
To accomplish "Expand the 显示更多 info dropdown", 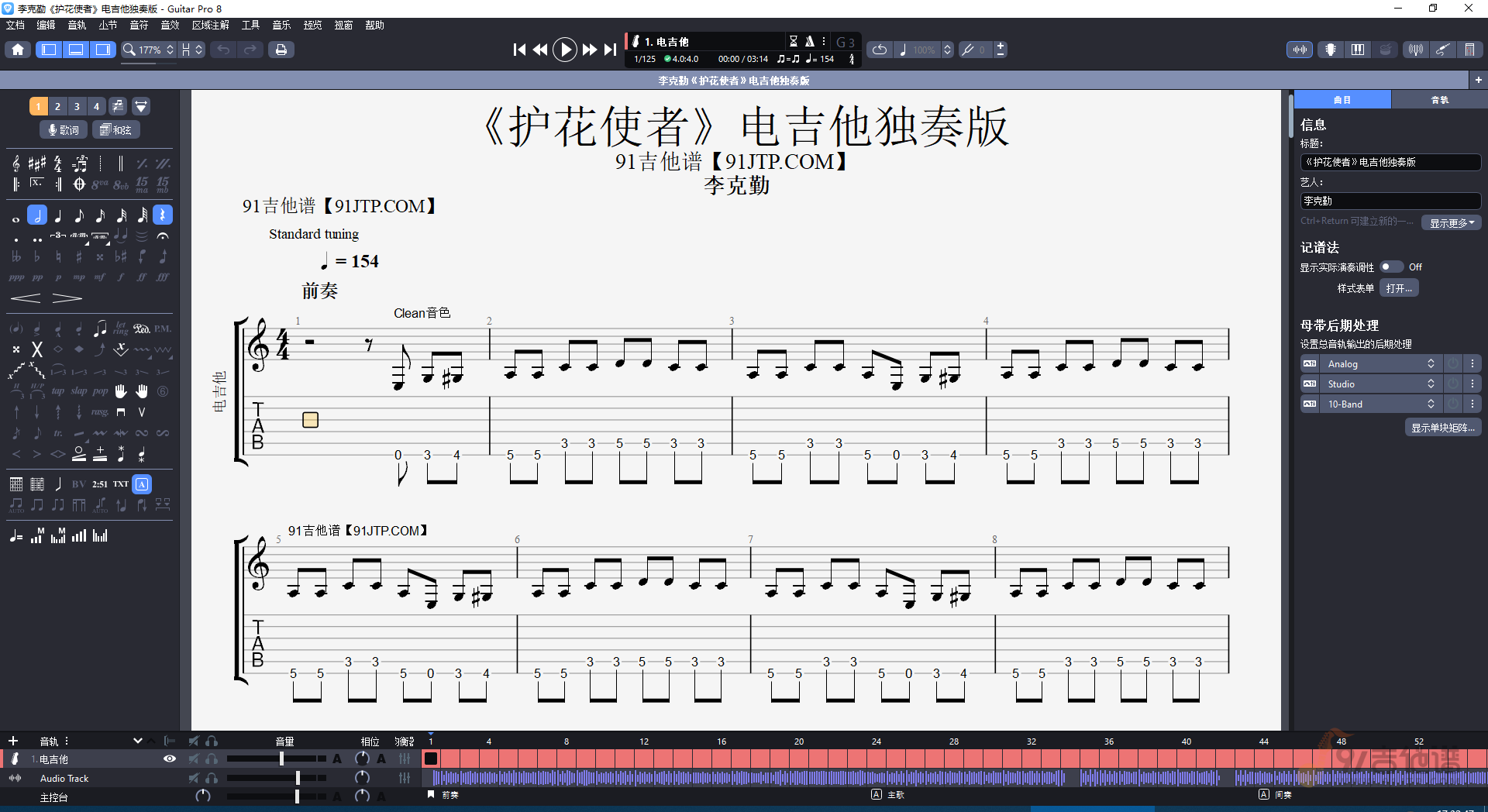I will click(x=1452, y=223).
